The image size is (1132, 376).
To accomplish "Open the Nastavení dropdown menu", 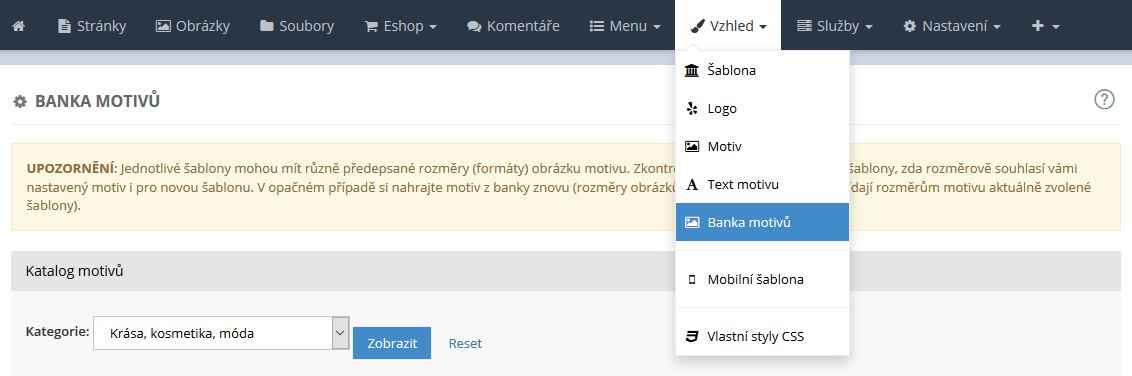I will [x=952, y=26].
